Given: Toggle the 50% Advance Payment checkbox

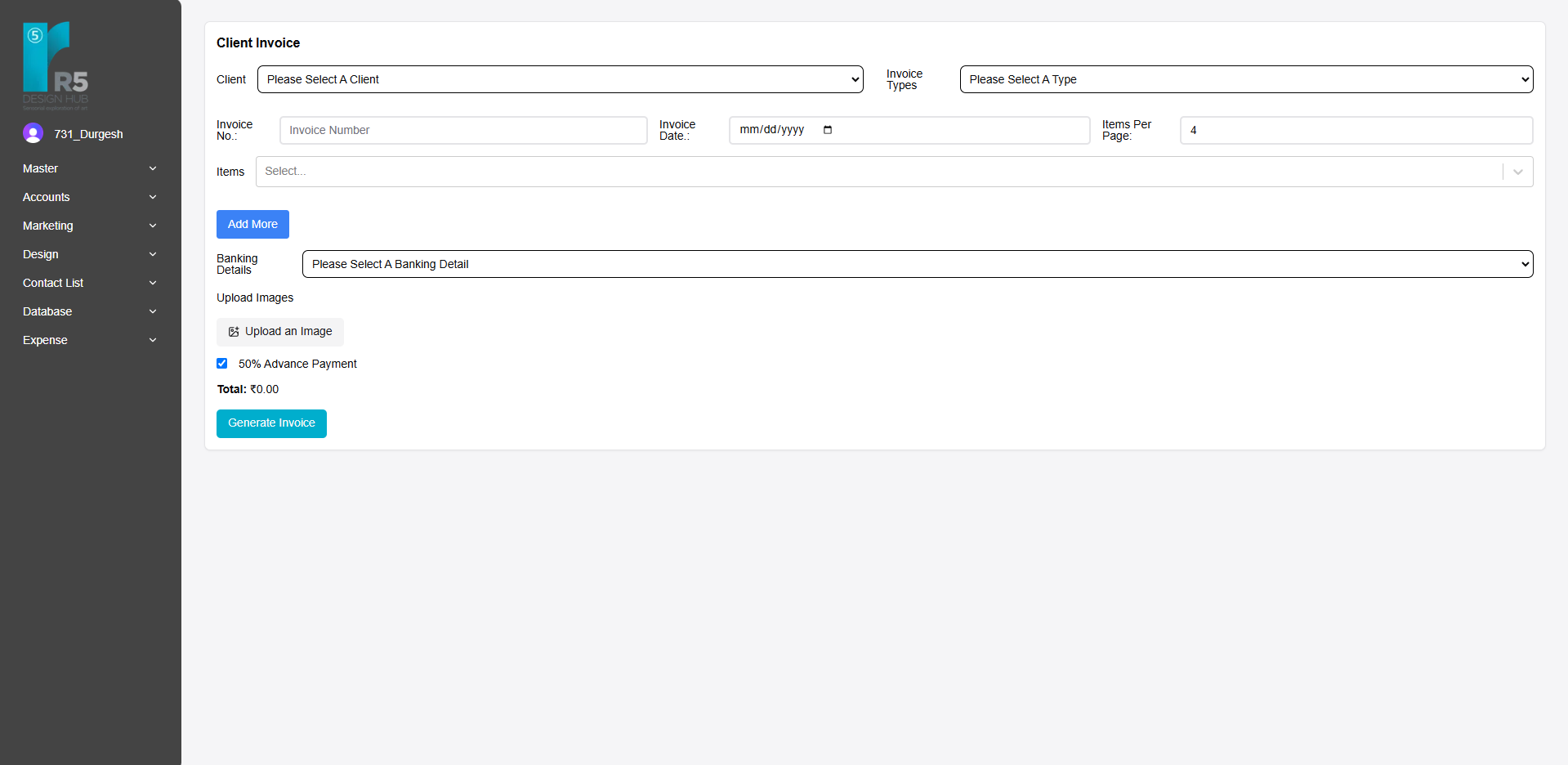Looking at the screenshot, I should coord(222,364).
